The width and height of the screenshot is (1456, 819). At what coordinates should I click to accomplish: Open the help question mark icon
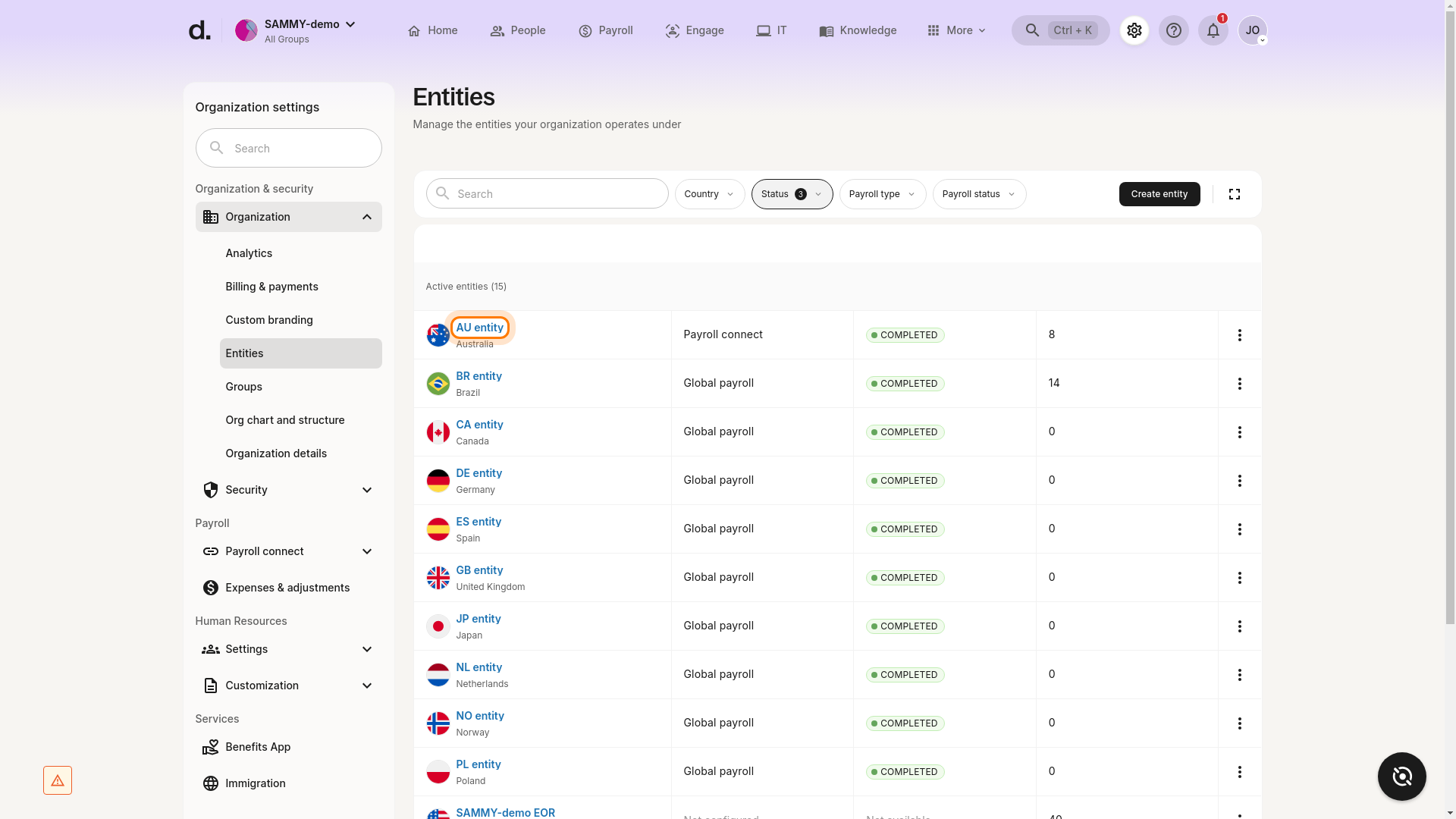click(x=1174, y=30)
